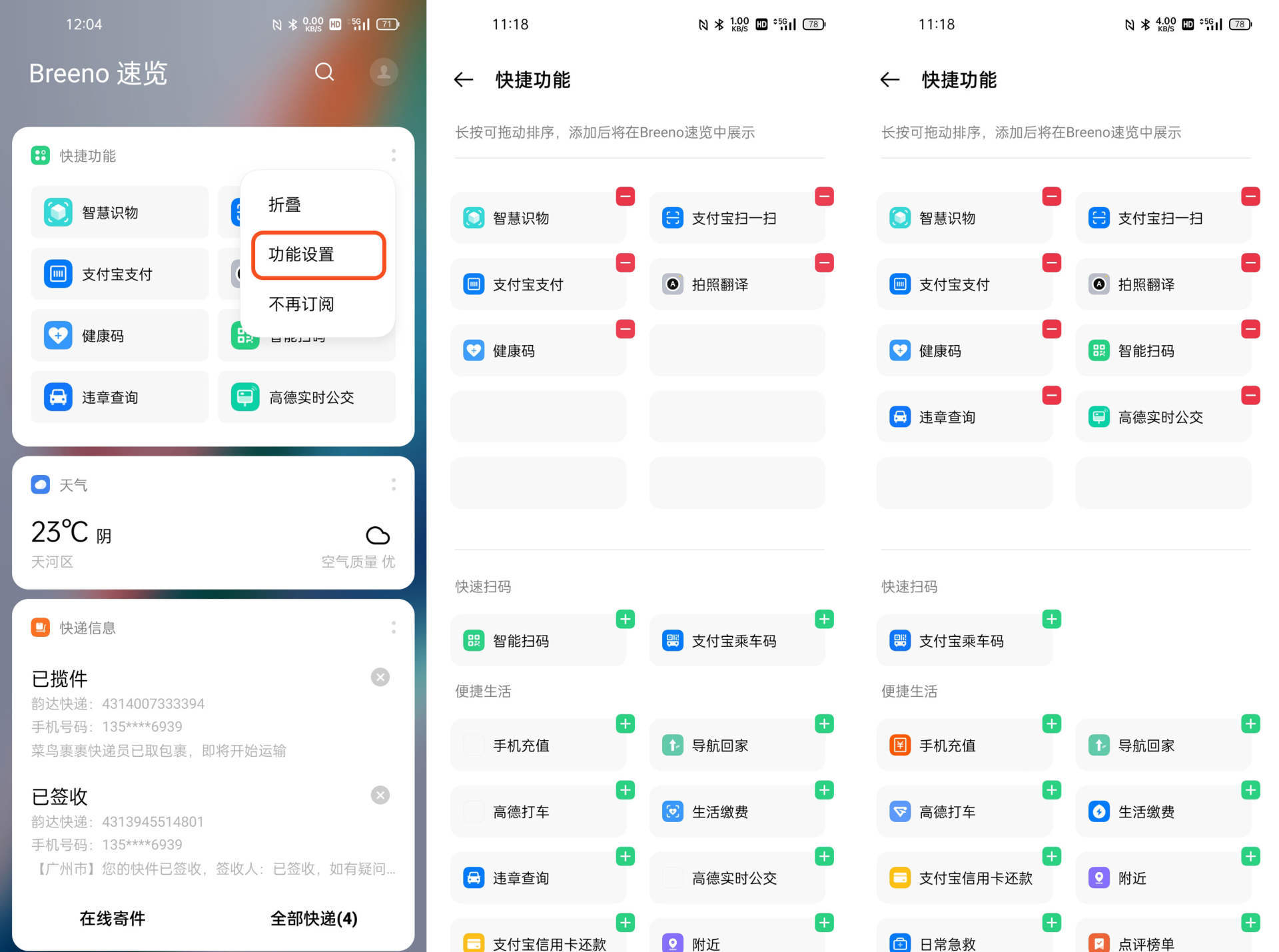
Task: Tap 日常急救 icon in right screen
Action: click(900, 943)
